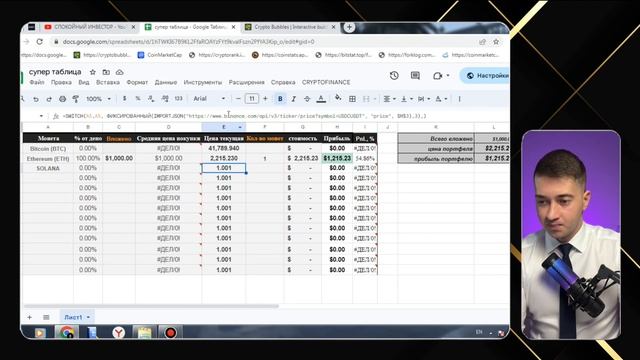Open Формат menu
The image size is (640, 360).
[137, 82]
